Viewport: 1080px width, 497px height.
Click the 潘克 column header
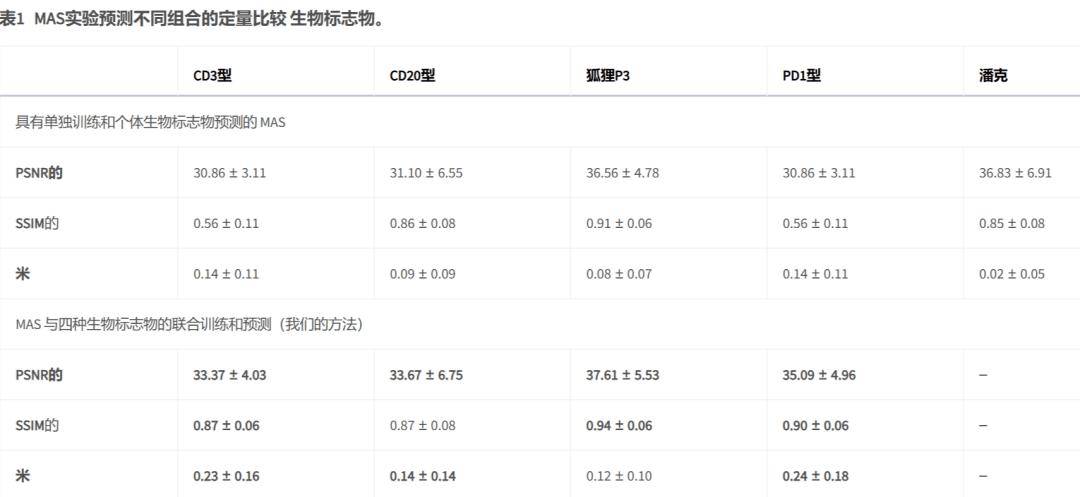[x=993, y=76]
